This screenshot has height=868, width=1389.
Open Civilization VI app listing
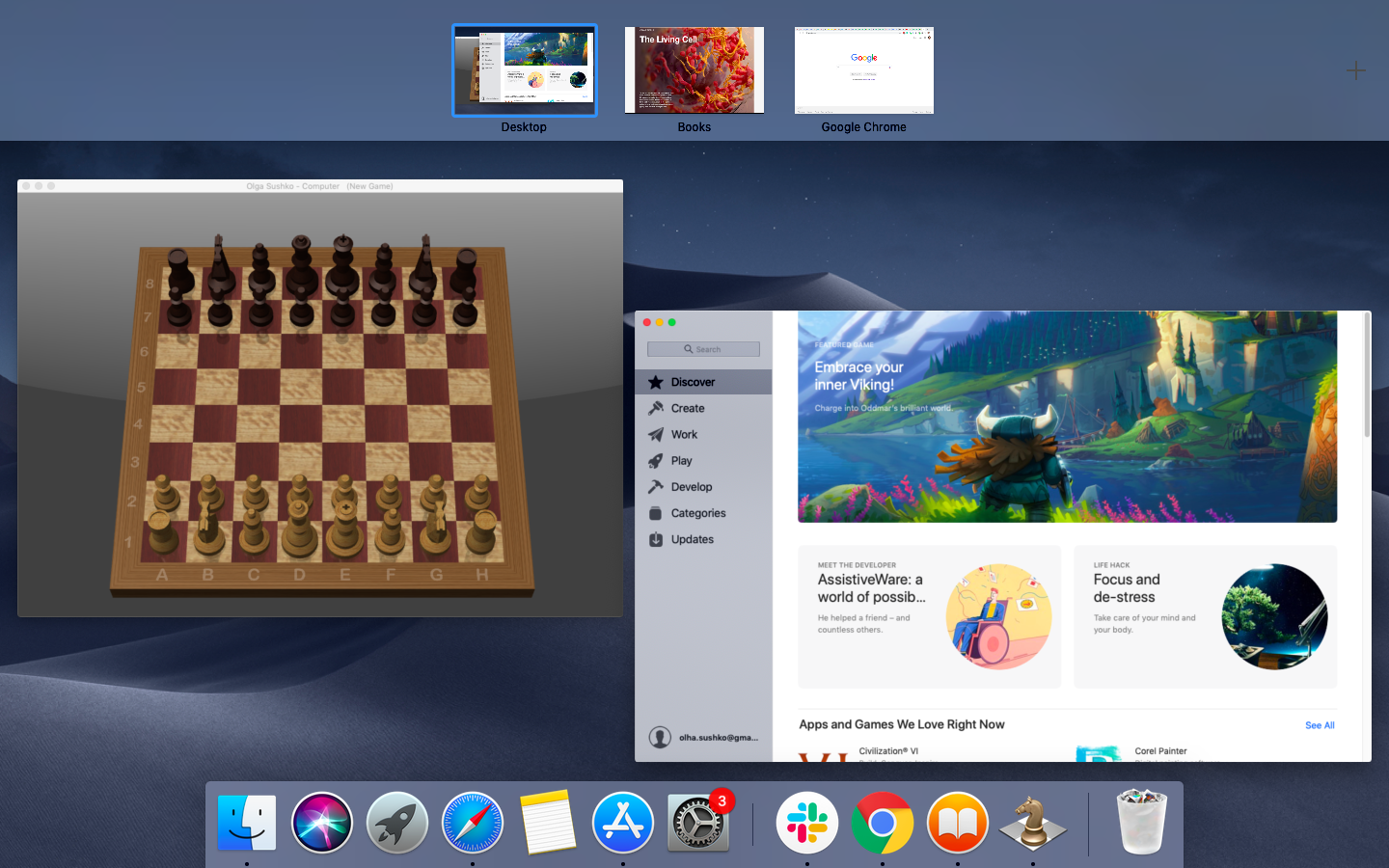pyautogui.click(x=888, y=751)
